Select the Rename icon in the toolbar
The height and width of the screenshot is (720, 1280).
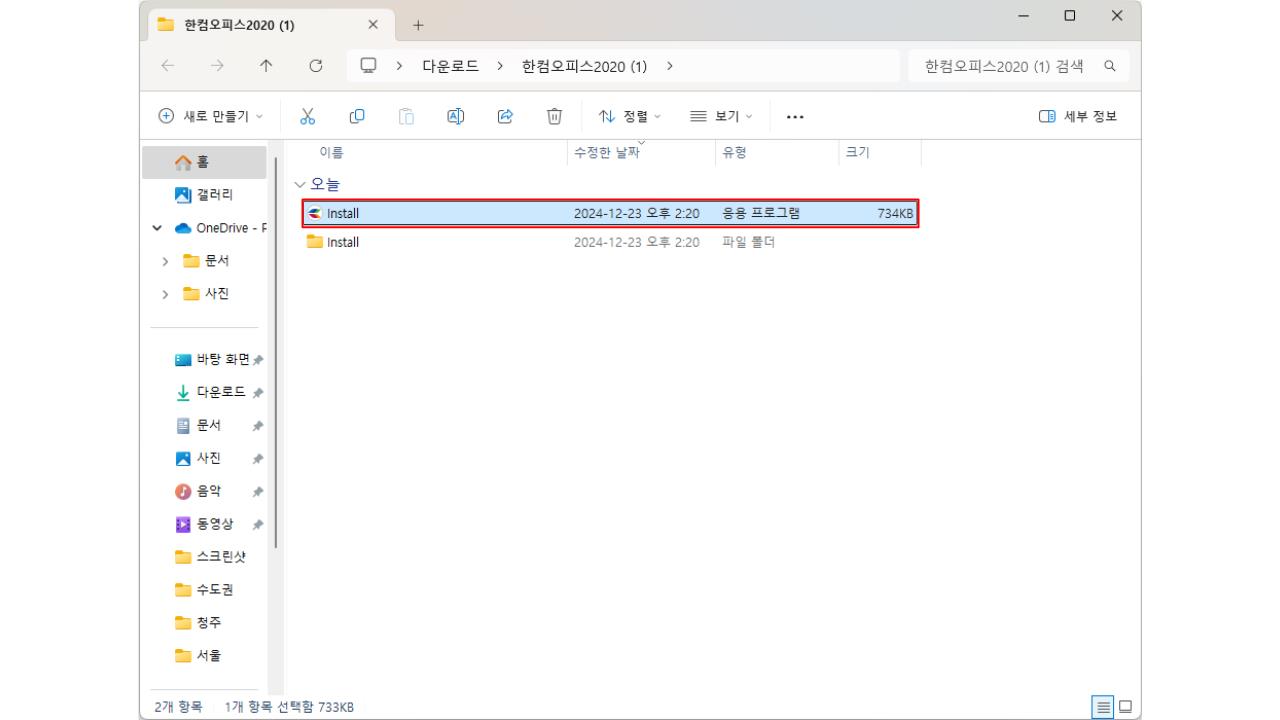pos(455,116)
